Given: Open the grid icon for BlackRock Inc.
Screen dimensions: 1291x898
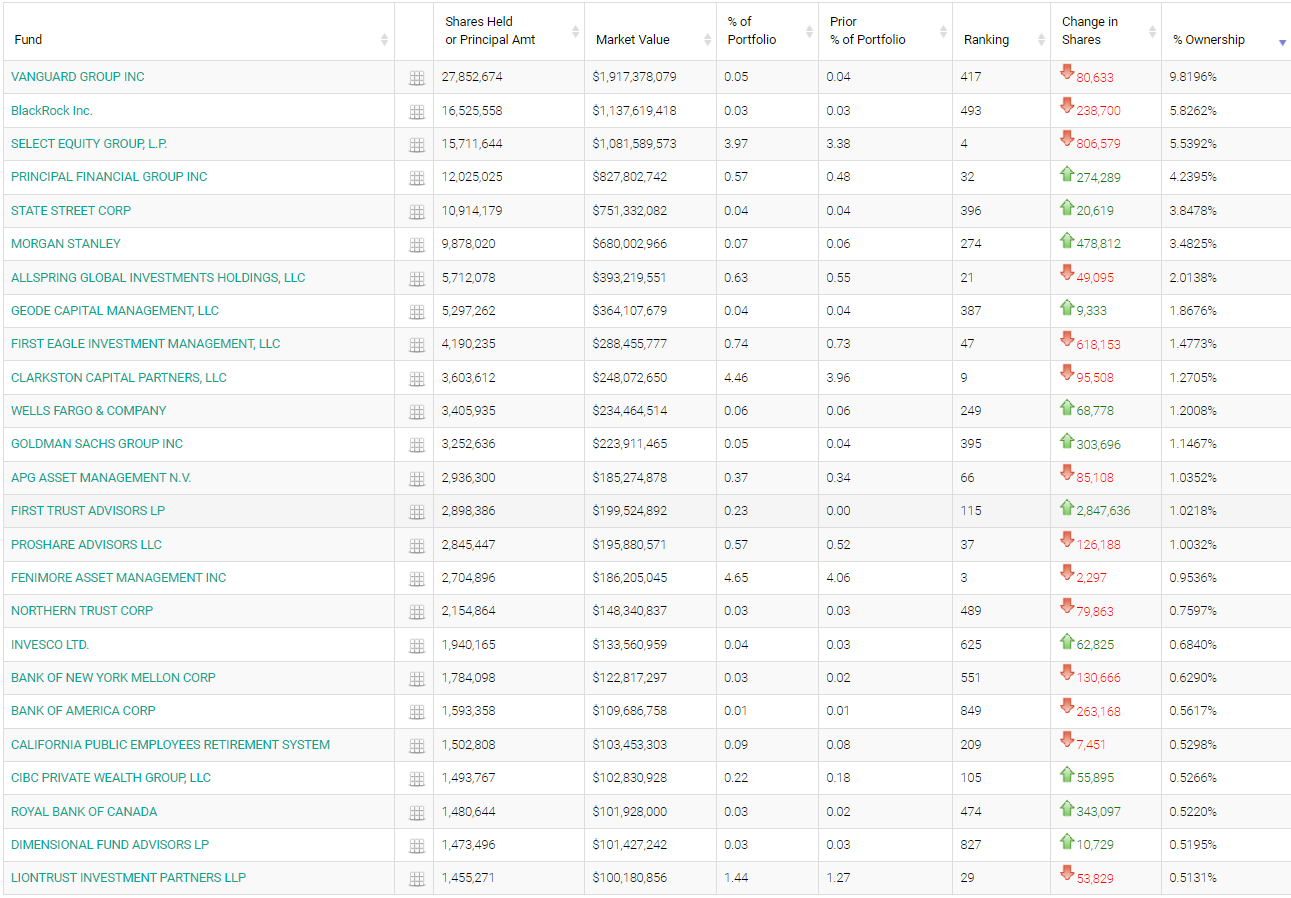Looking at the screenshot, I should click(x=417, y=112).
